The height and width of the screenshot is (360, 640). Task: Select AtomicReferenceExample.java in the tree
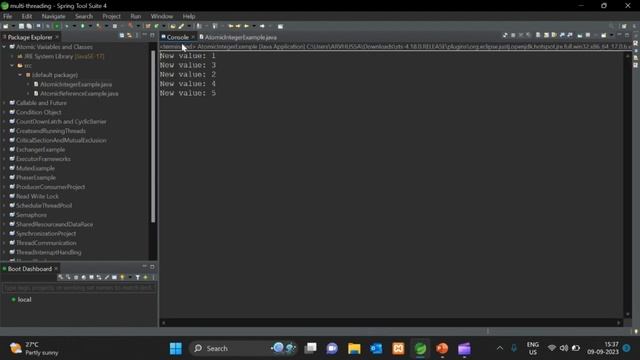coord(79,94)
